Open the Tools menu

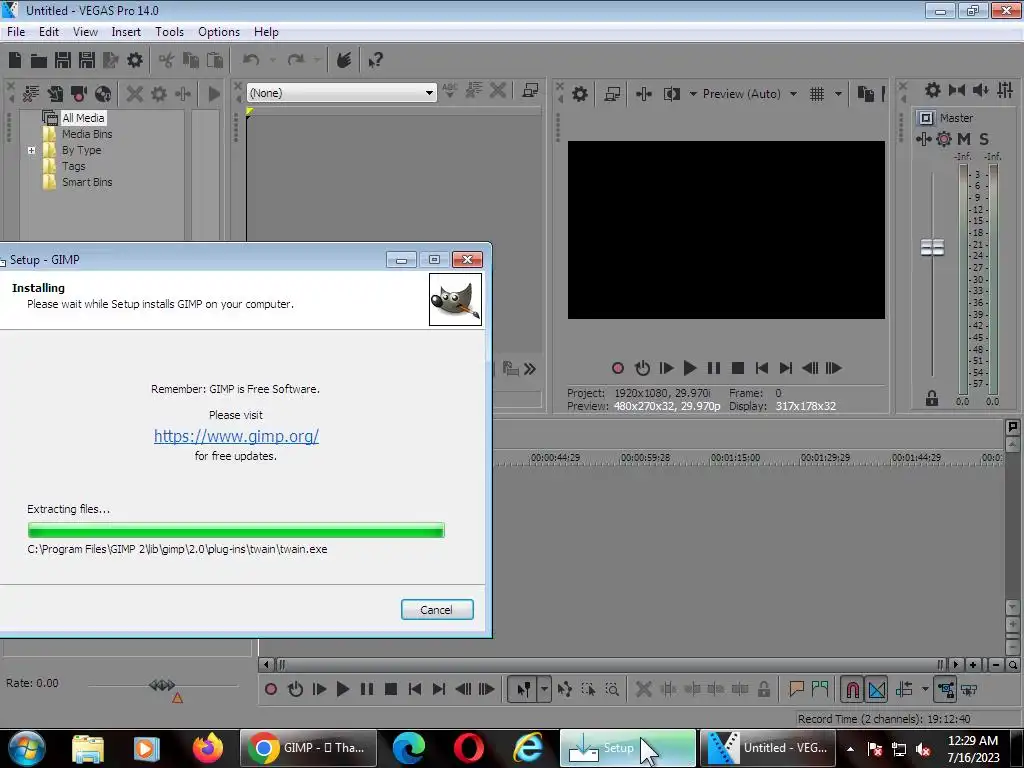(169, 31)
